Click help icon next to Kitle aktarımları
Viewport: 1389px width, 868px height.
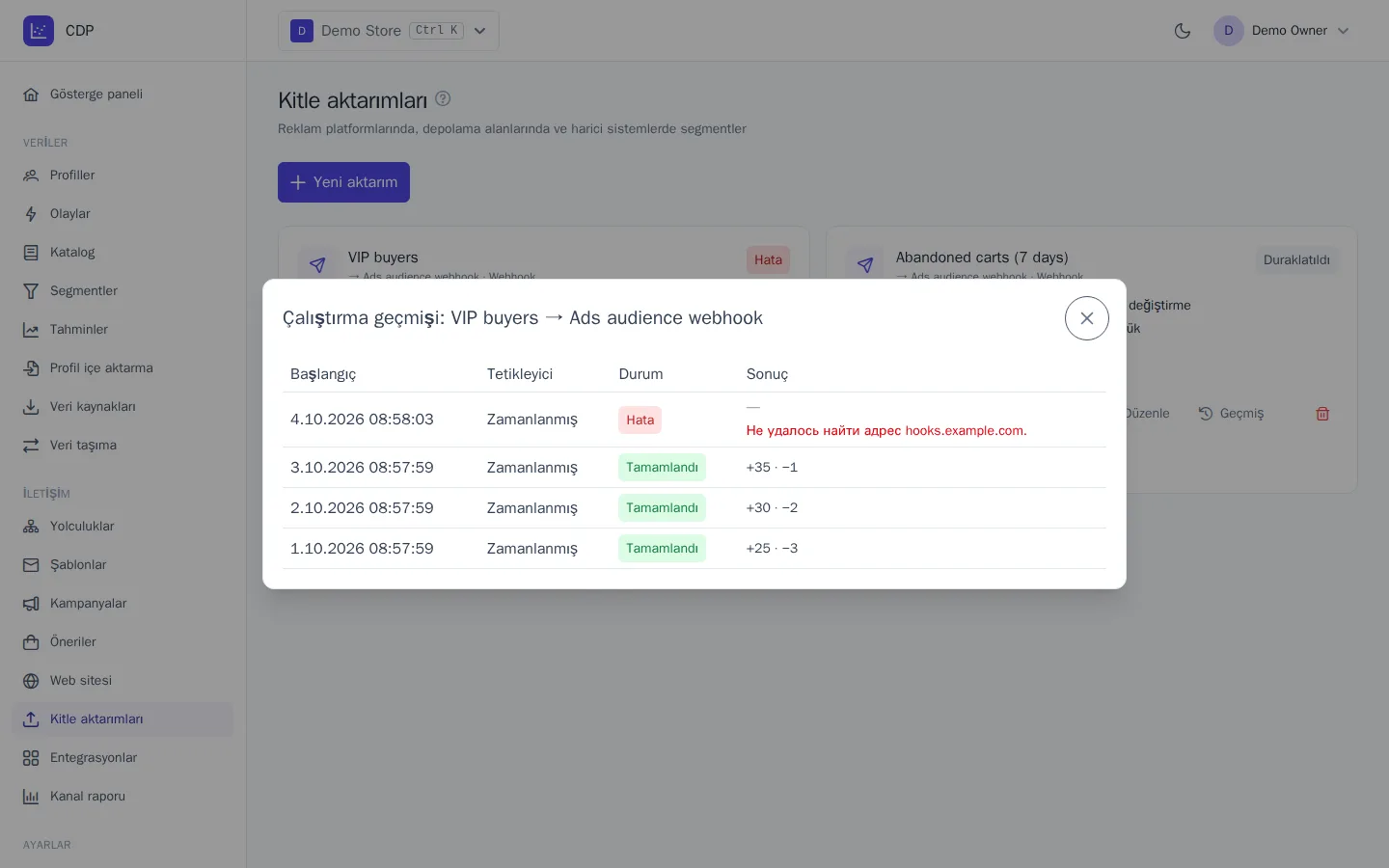[443, 98]
